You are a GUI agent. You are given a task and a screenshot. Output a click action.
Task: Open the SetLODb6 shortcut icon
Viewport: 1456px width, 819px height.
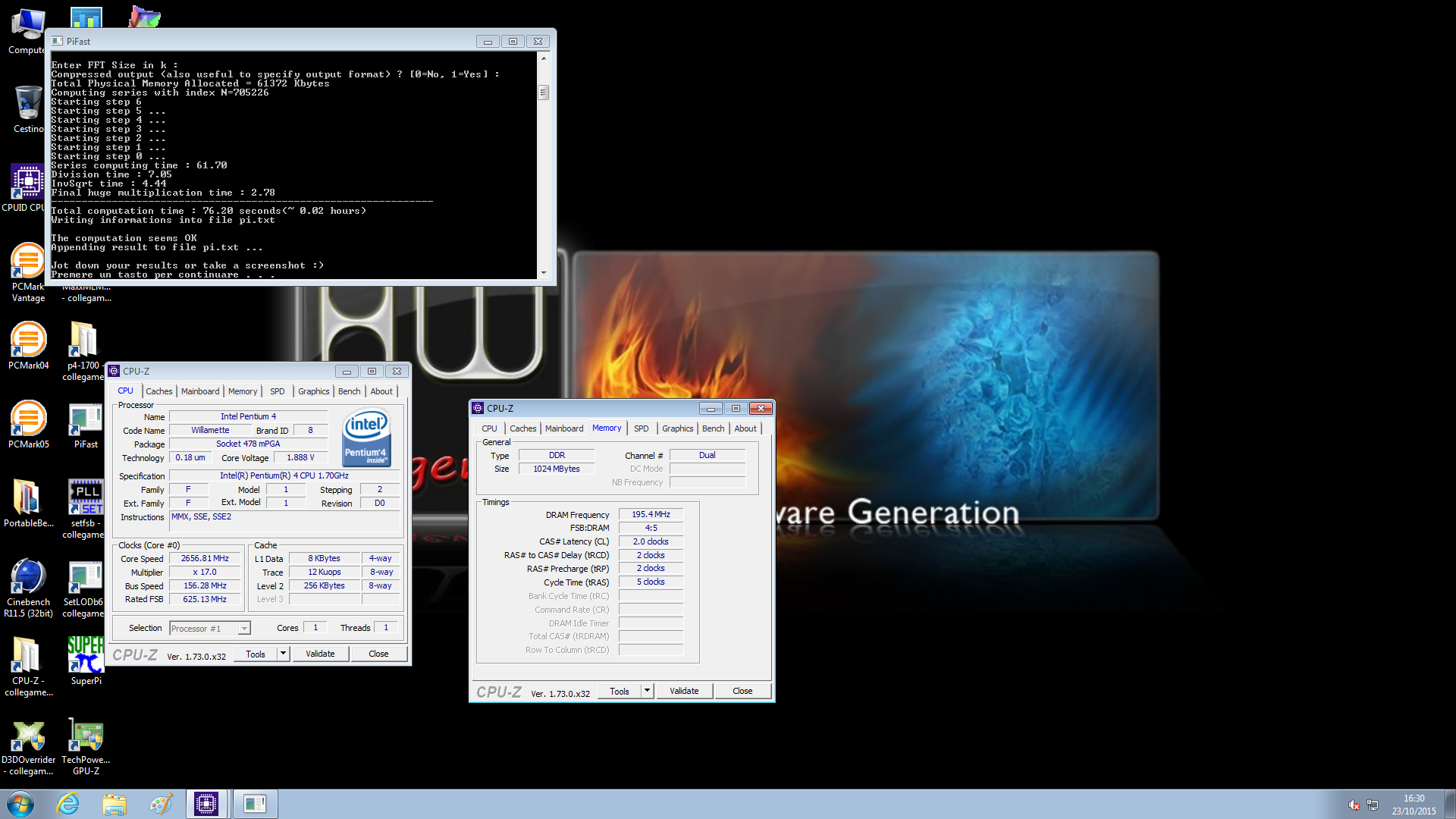(84, 588)
